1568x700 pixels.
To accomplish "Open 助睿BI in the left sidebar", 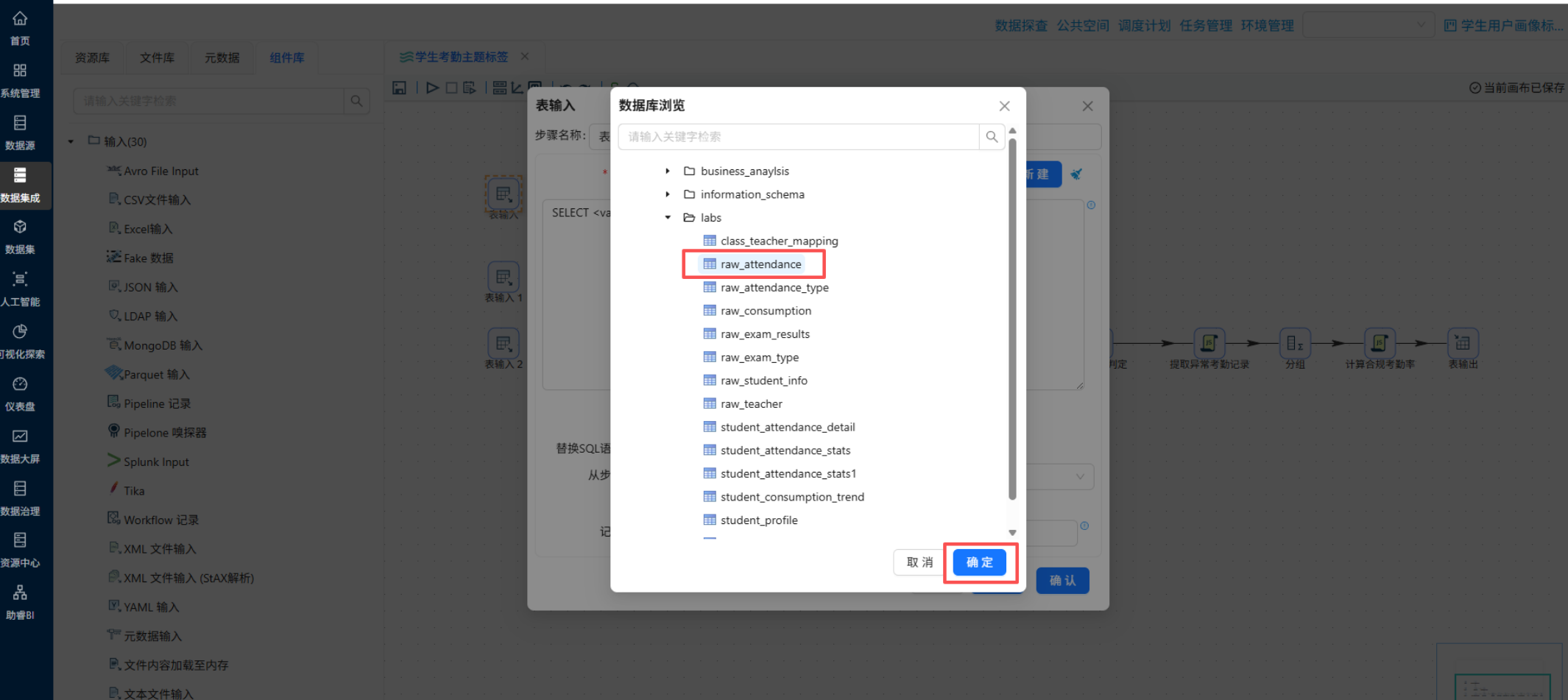I will (x=20, y=602).
